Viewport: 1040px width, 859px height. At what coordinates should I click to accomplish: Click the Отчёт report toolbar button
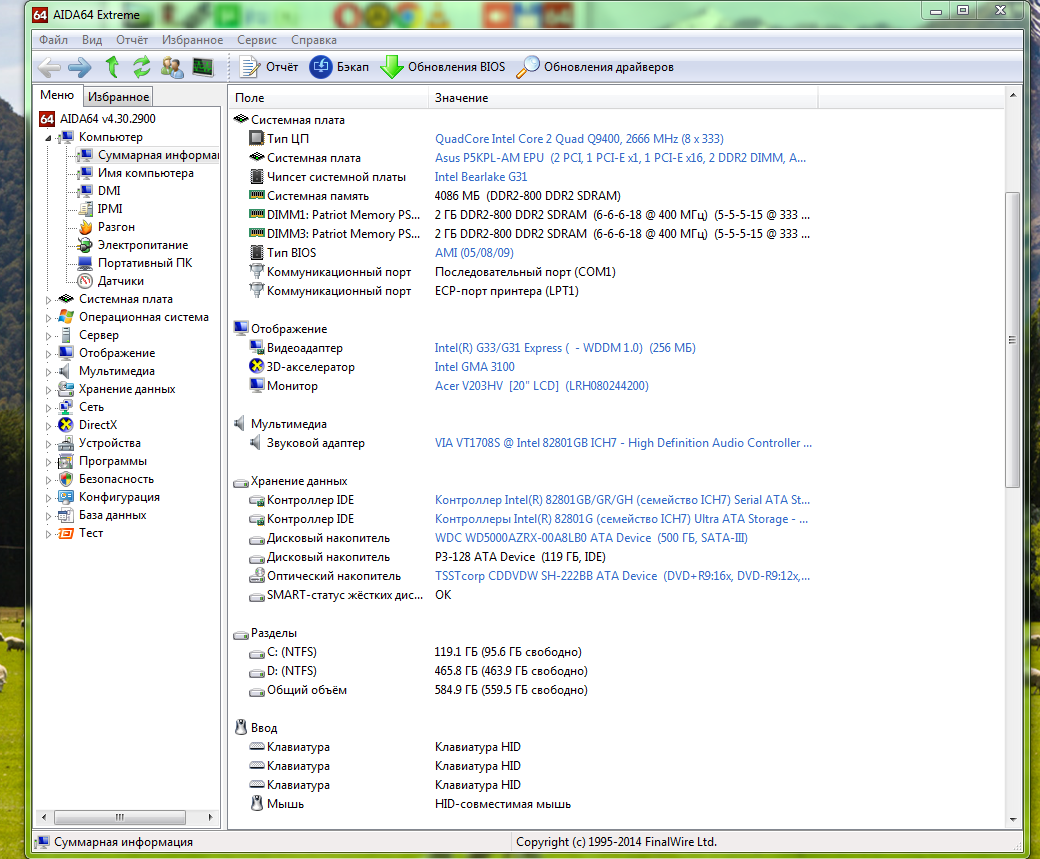click(x=269, y=67)
